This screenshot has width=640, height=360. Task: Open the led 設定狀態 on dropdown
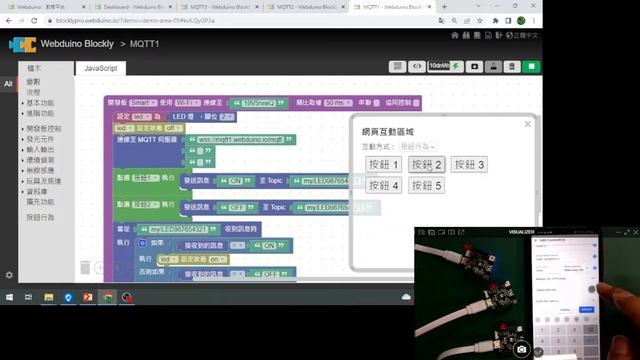click(217, 259)
